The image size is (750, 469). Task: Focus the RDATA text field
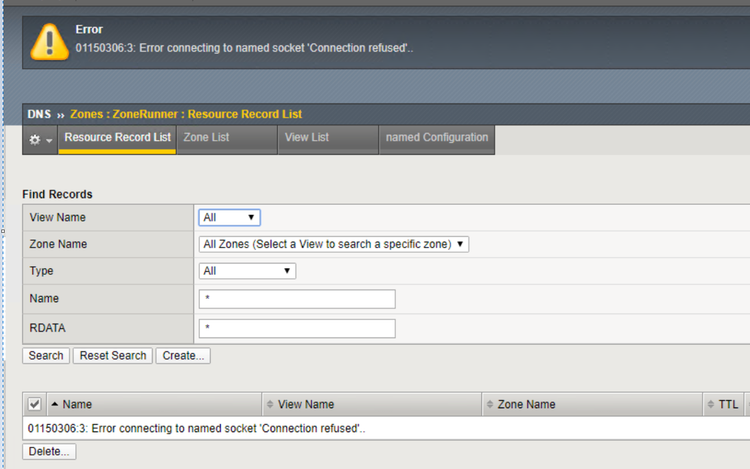click(x=297, y=328)
